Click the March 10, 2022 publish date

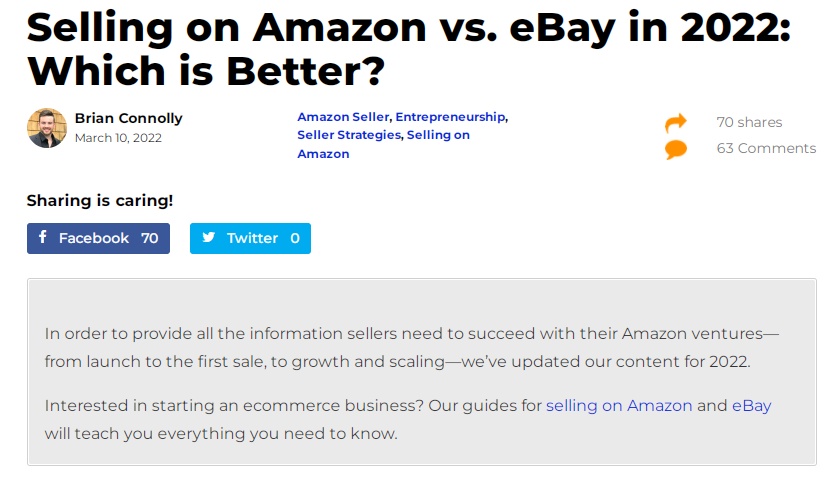pos(118,138)
